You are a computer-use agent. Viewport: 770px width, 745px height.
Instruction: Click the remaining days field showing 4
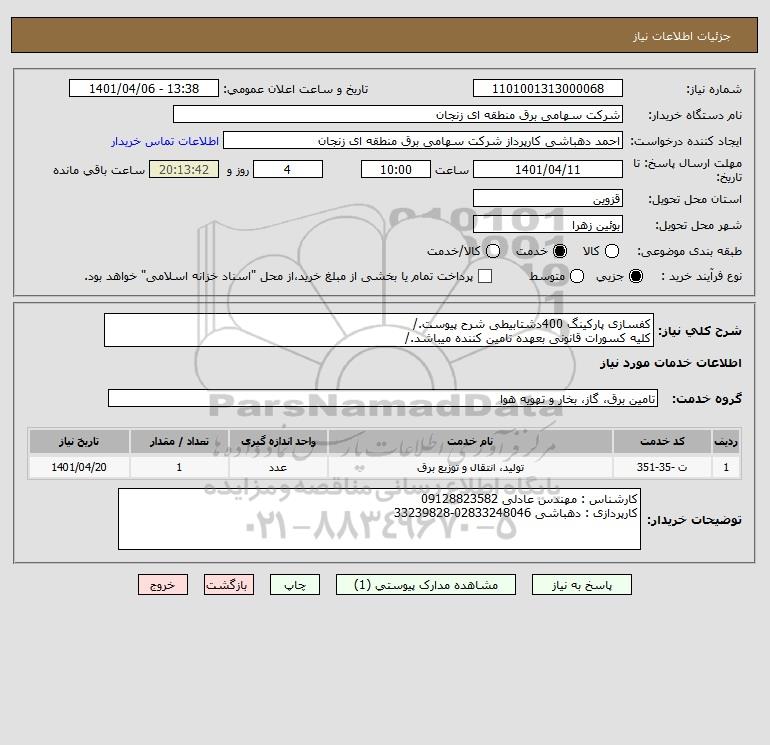click(288, 169)
